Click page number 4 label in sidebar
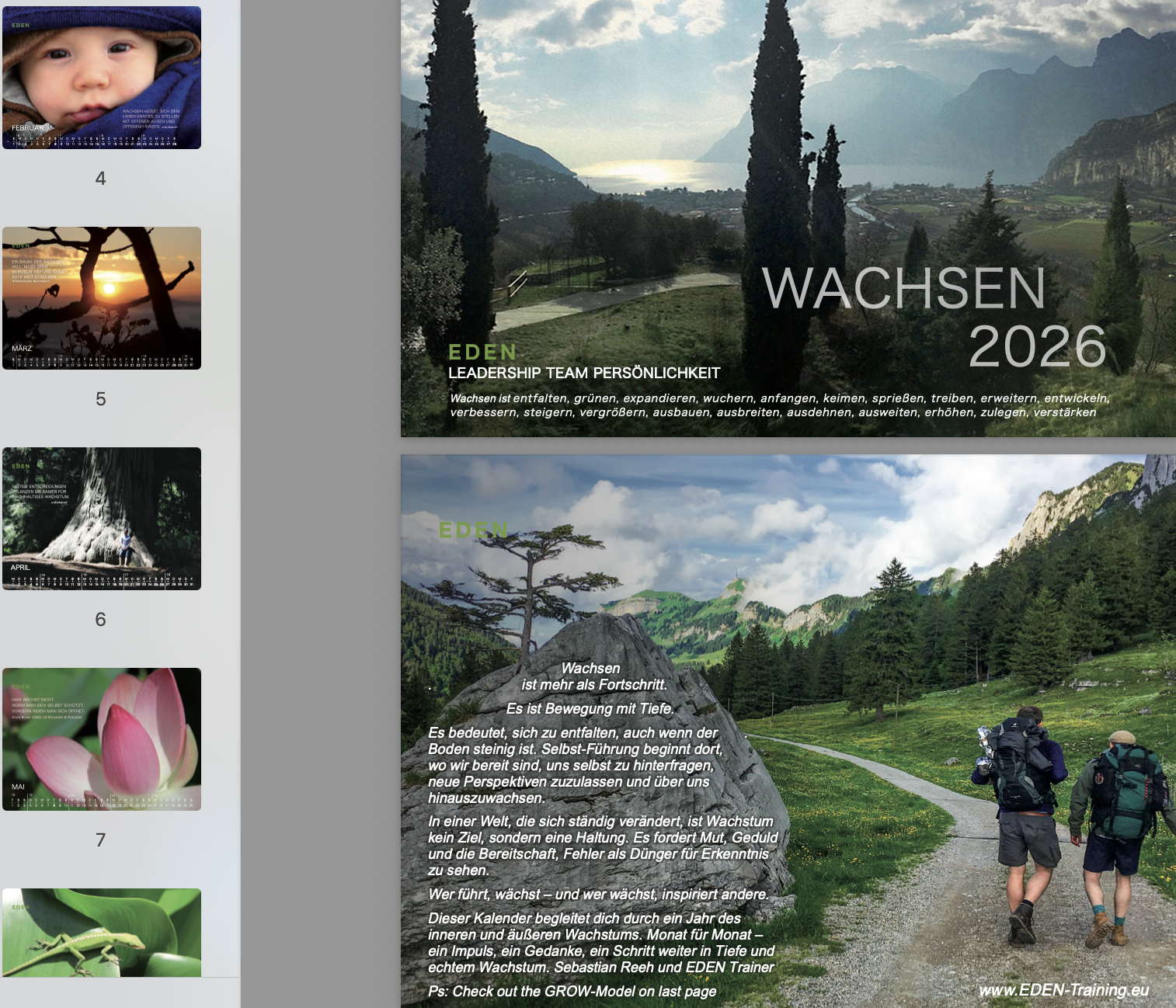The height and width of the screenshot is (1008, 1176). [x=100, y=179]
